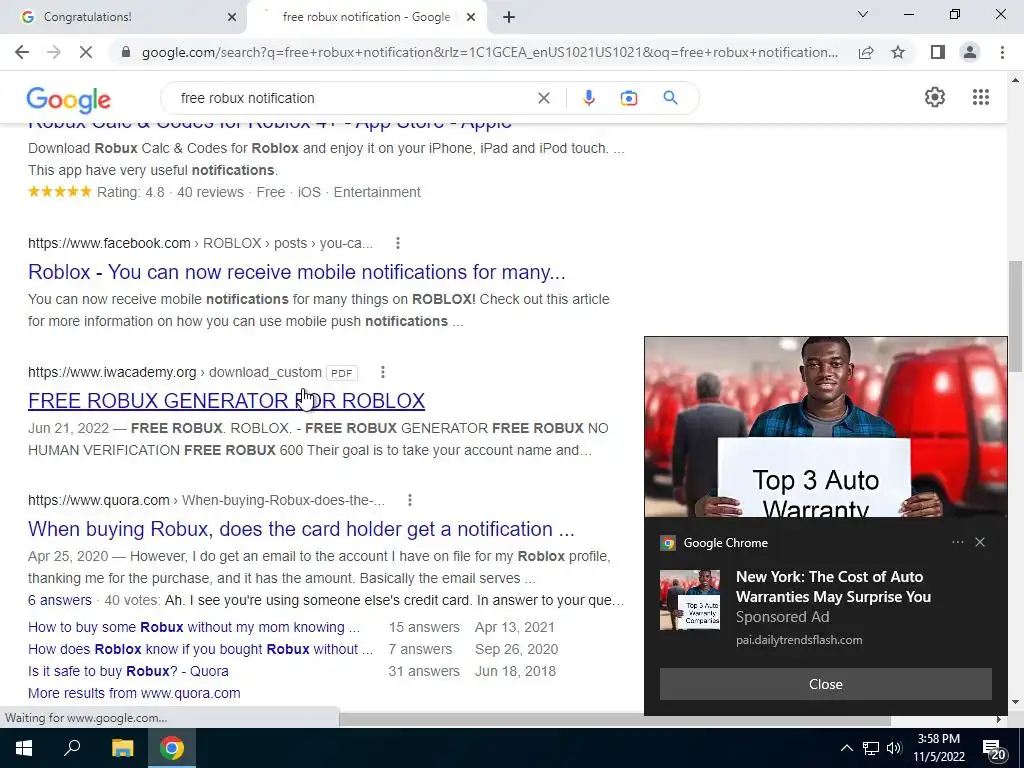Close the Congratulations! tab
The image size is (1024, 768).
click(x=232, y=17)
